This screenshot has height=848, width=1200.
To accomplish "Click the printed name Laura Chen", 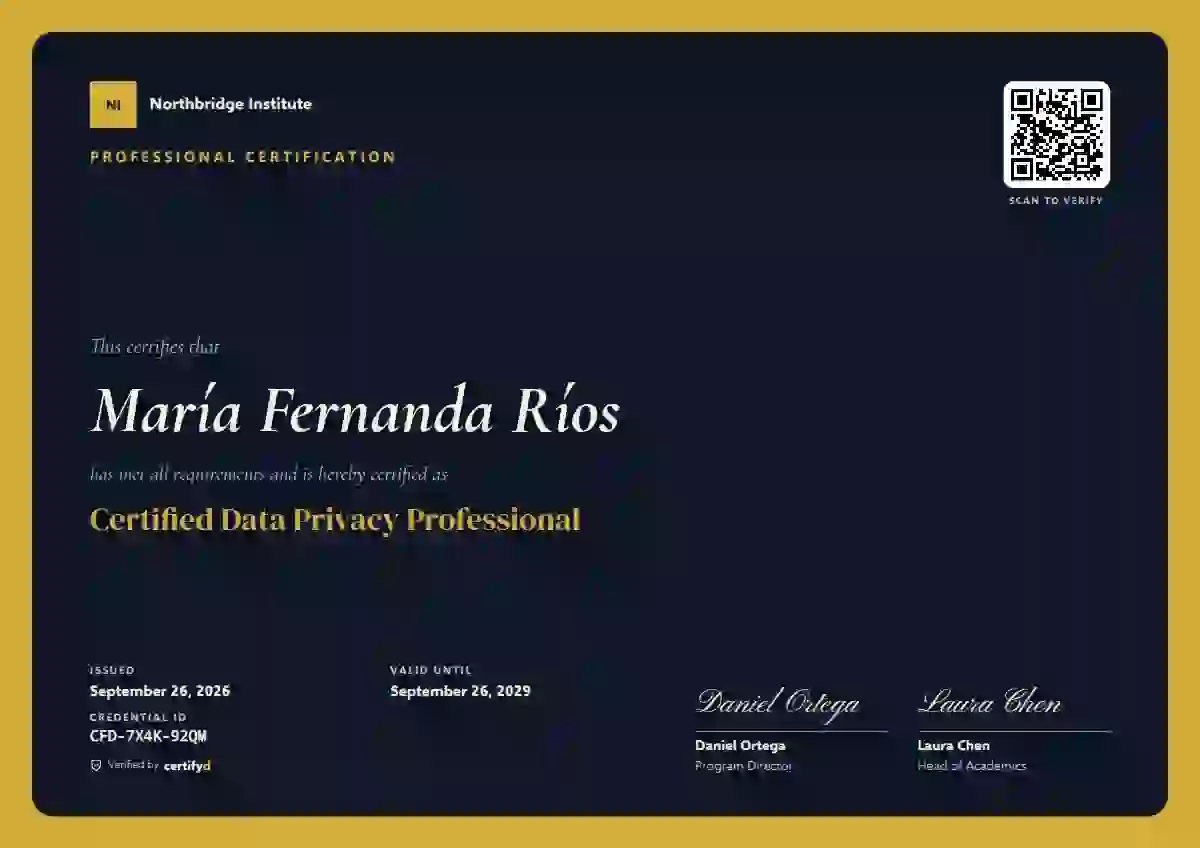I will pyautogui.click(x=954, y=746).
